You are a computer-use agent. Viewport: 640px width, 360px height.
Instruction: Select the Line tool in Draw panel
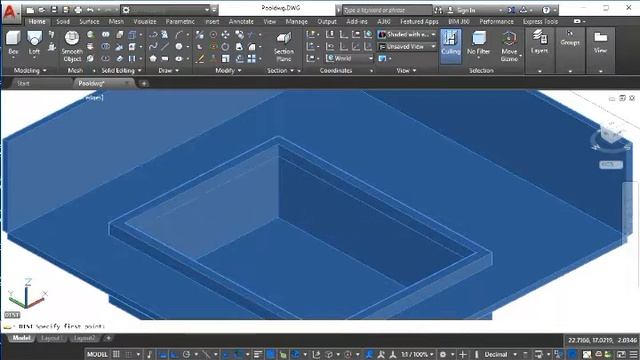pyautogui.click(x=165, y=47)
